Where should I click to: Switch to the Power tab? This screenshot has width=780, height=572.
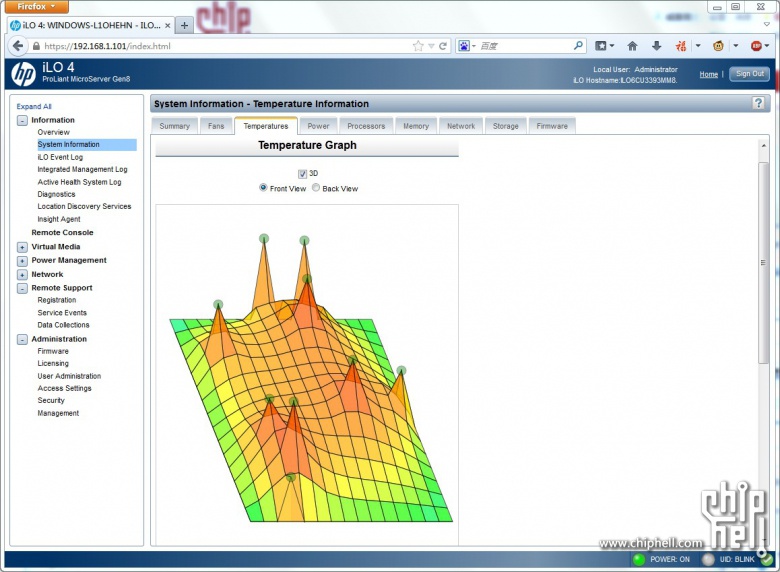tap(318, 126)
